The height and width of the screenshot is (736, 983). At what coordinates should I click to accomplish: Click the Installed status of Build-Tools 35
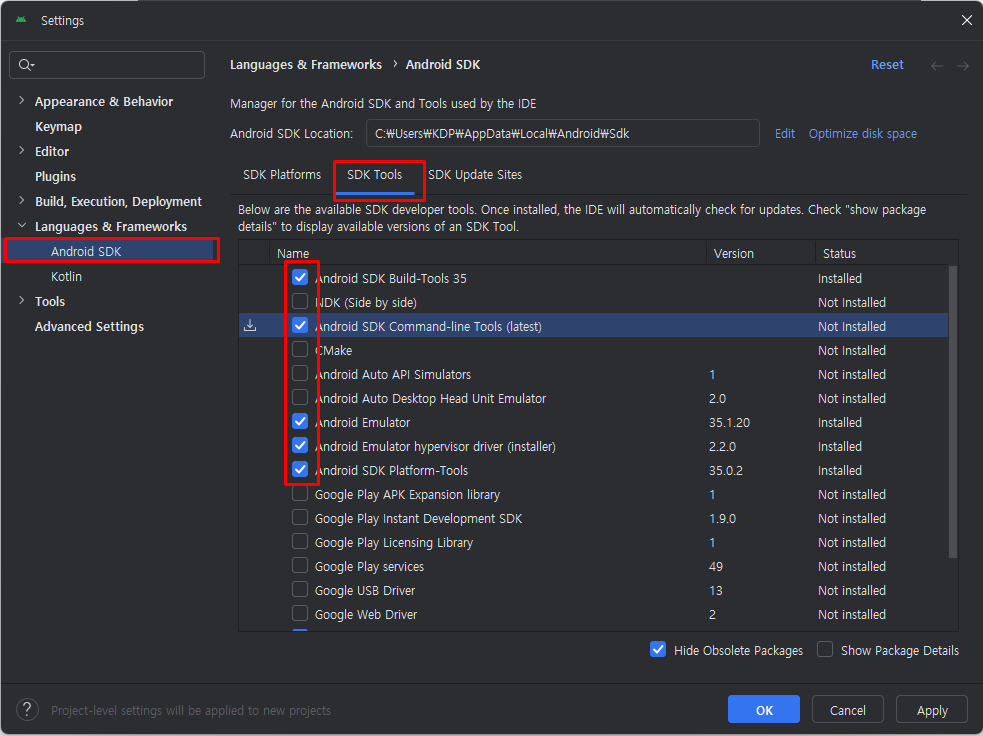tap(839, 278)
